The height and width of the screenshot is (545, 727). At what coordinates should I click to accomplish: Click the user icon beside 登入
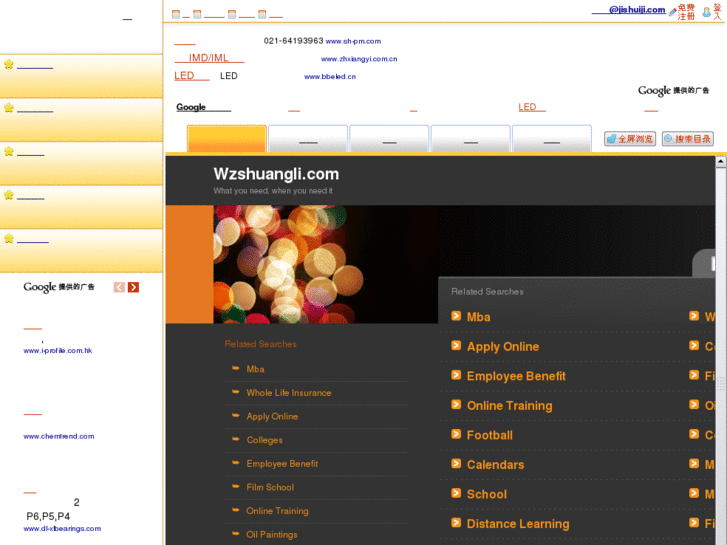(706, 12)
